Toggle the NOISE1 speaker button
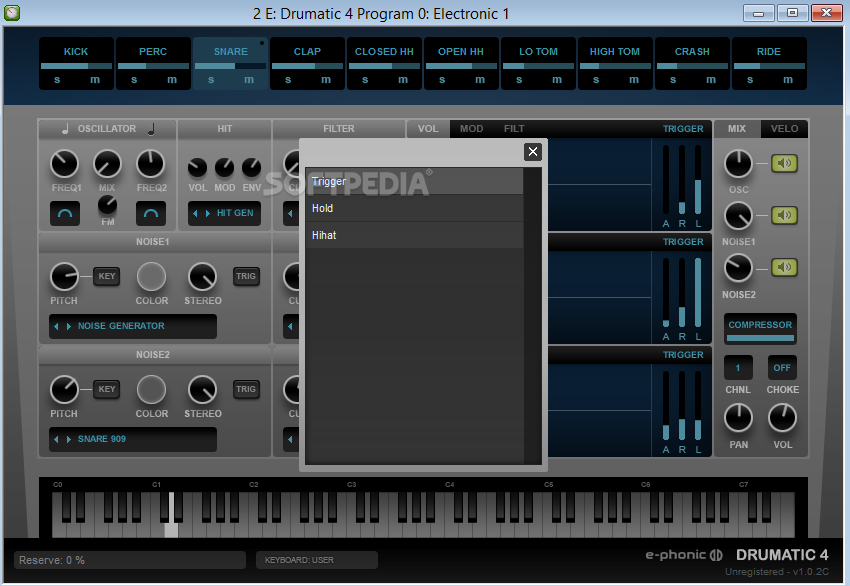 (x=784, y=215)
